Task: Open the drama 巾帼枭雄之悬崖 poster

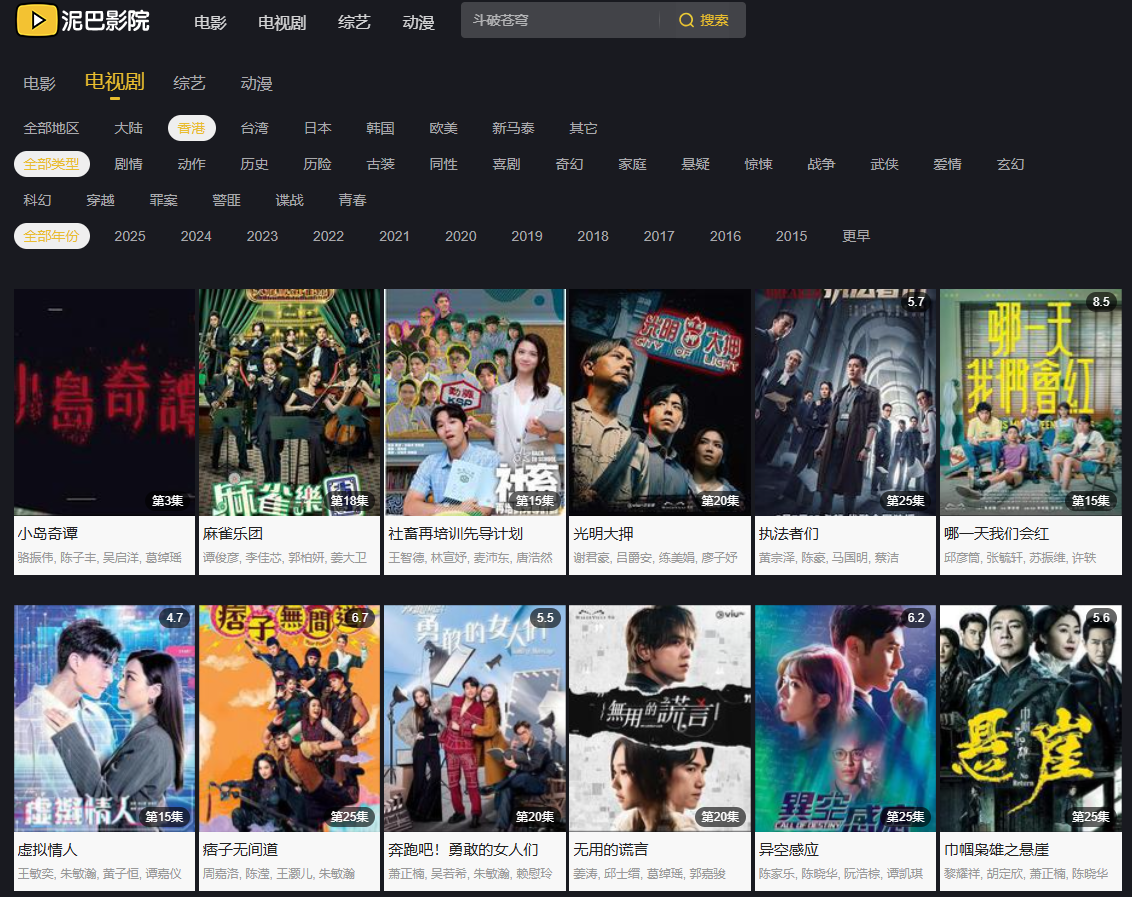Action: (x=1029, y=718)
